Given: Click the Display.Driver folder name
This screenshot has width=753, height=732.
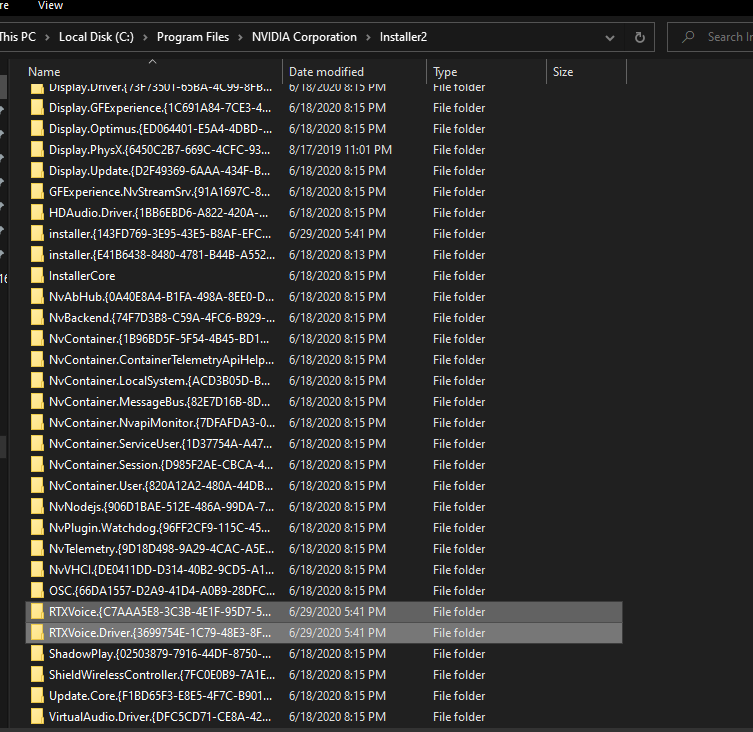Looking at the screenshot, I should pos(160,88).
